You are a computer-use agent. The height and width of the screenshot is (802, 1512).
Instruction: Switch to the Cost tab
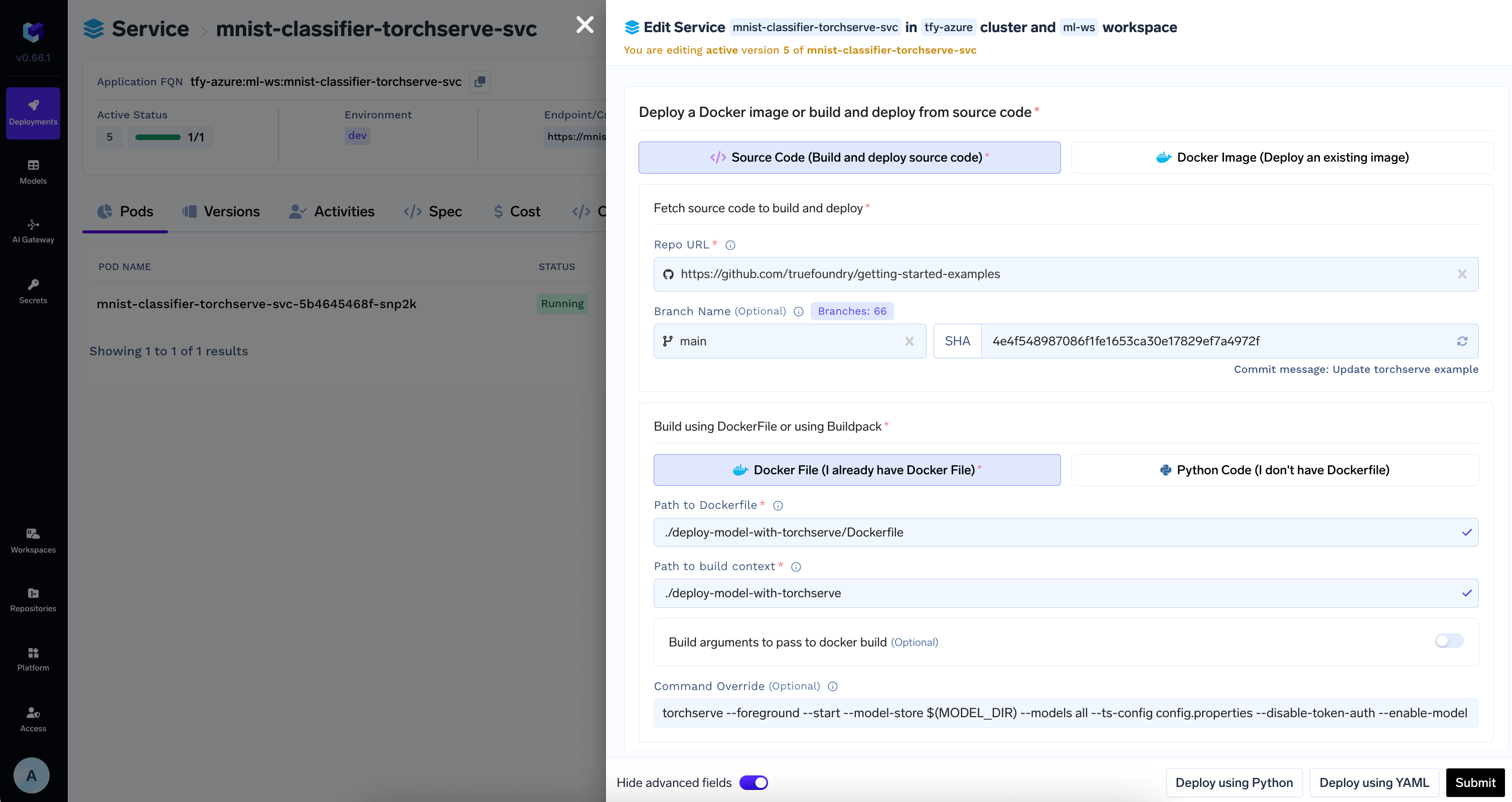pyautogui.click(x=517, y=211)
